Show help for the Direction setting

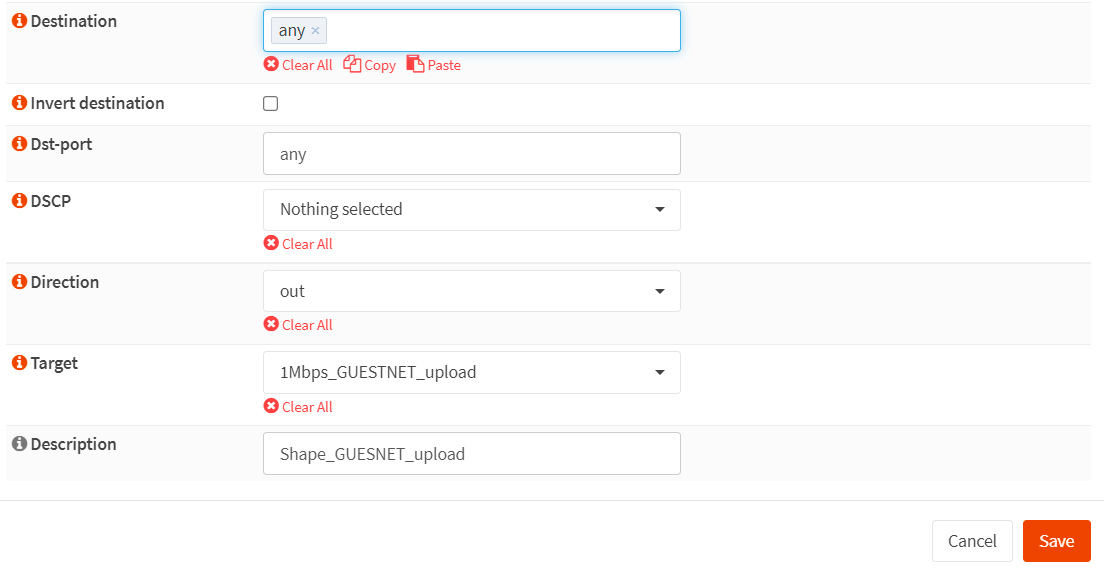[19, 282]
